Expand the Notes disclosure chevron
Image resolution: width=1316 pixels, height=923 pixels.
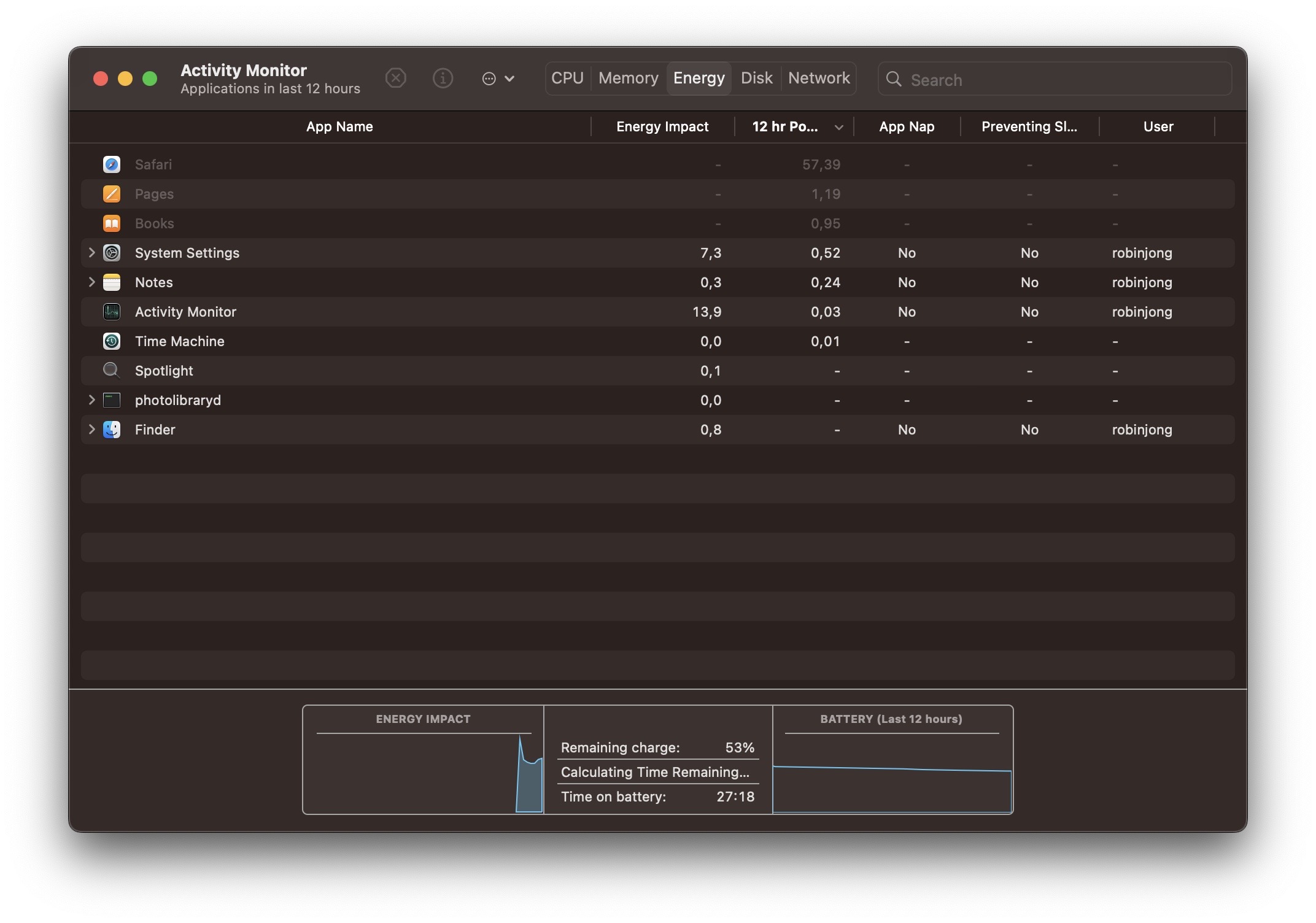pyautogui.click(x=91, y=282)
